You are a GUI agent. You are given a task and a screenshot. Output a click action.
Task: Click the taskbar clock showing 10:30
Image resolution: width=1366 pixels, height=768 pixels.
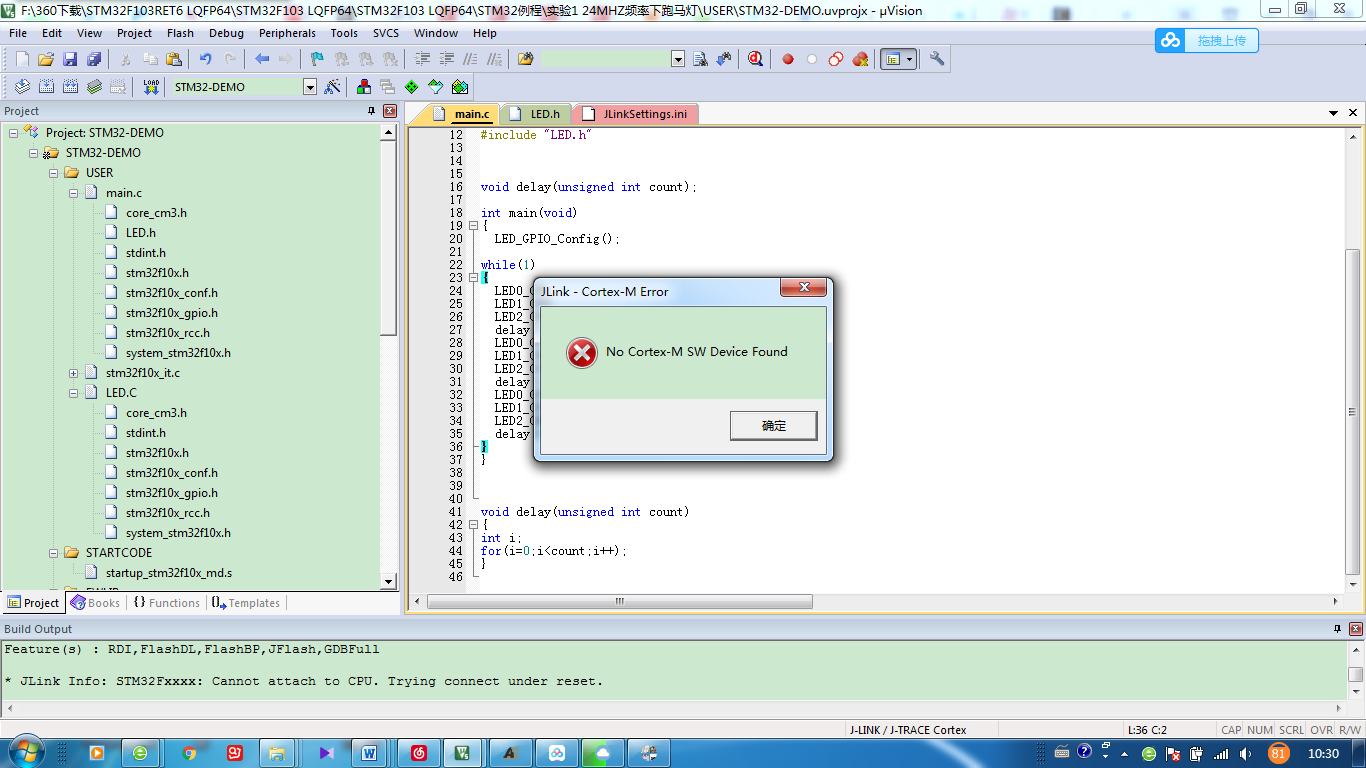coord(1323,753)
